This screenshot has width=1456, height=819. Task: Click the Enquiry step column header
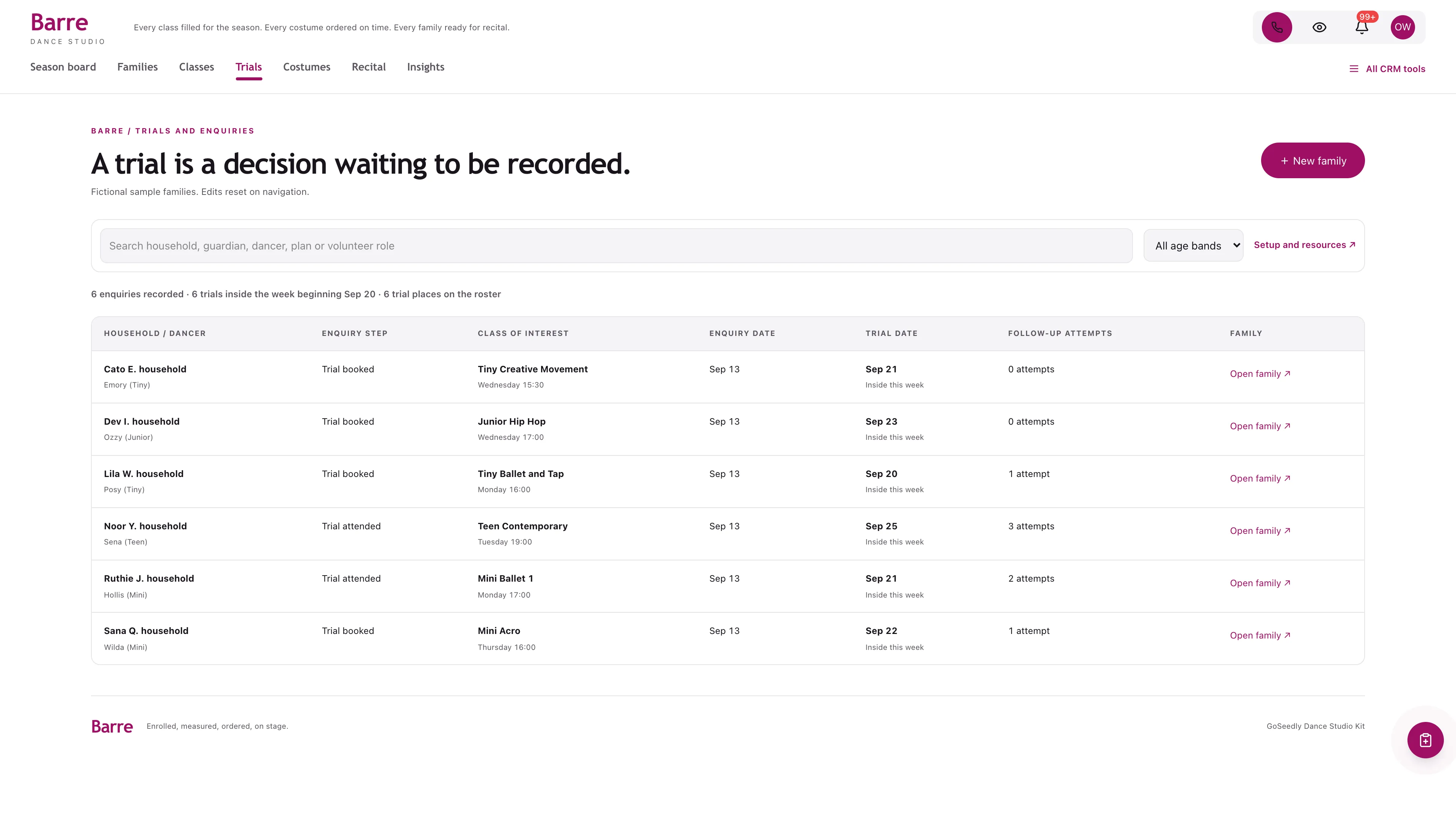pos(355,334)
